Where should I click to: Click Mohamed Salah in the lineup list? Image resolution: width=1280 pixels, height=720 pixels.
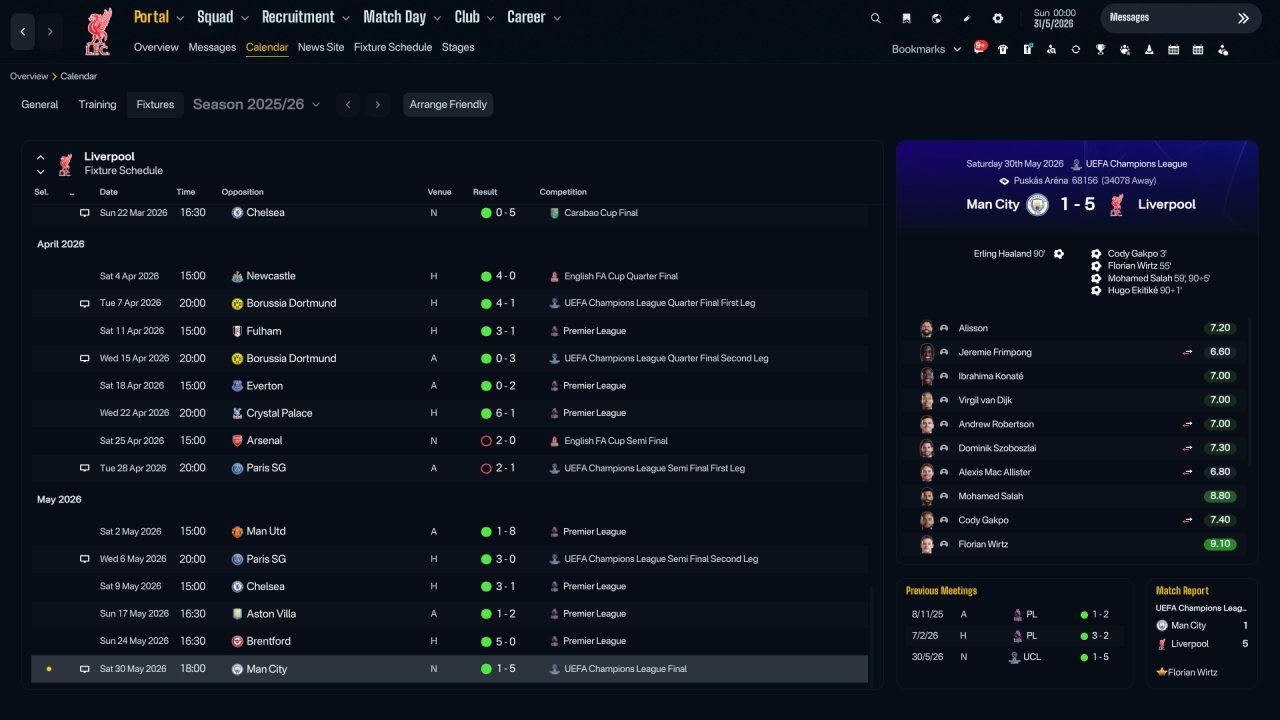pyautogui.click(x=991, y=496)
